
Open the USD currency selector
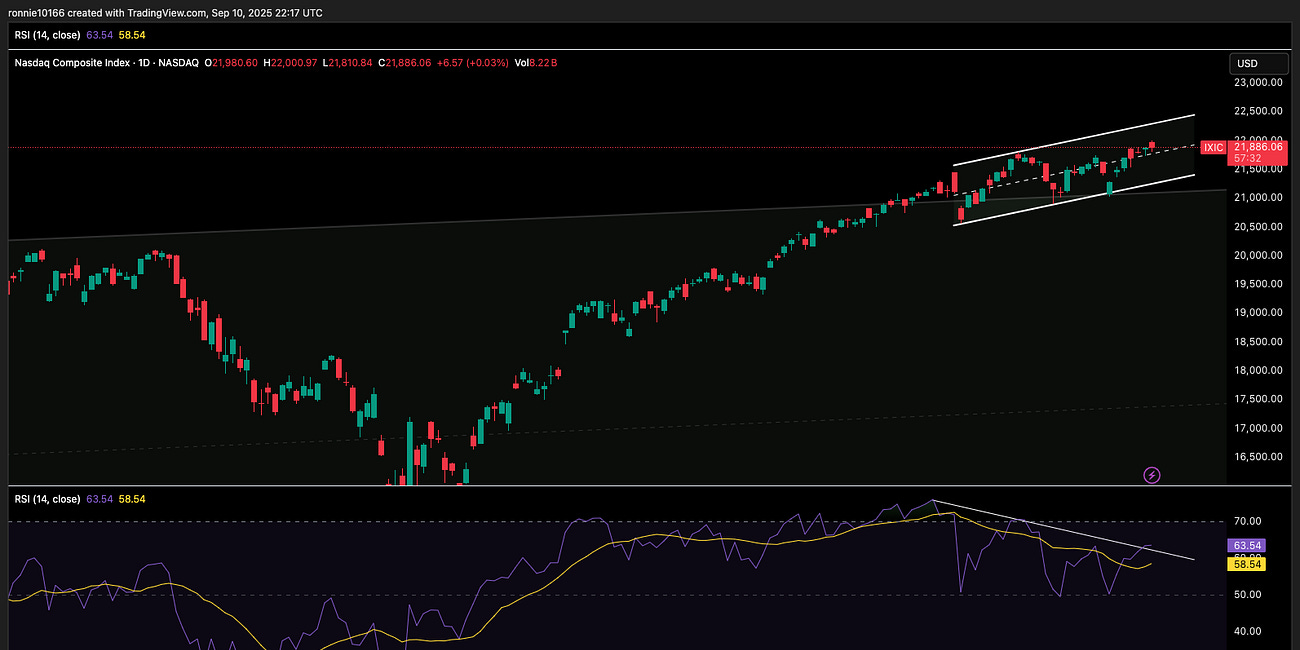1258,63
